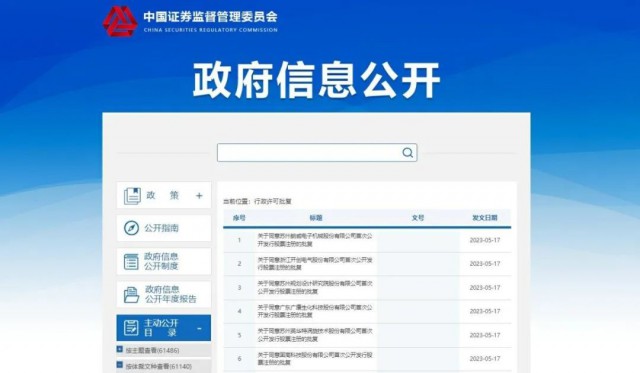Open the row 2 approval title (浙江…电气)

pos(315,264)
